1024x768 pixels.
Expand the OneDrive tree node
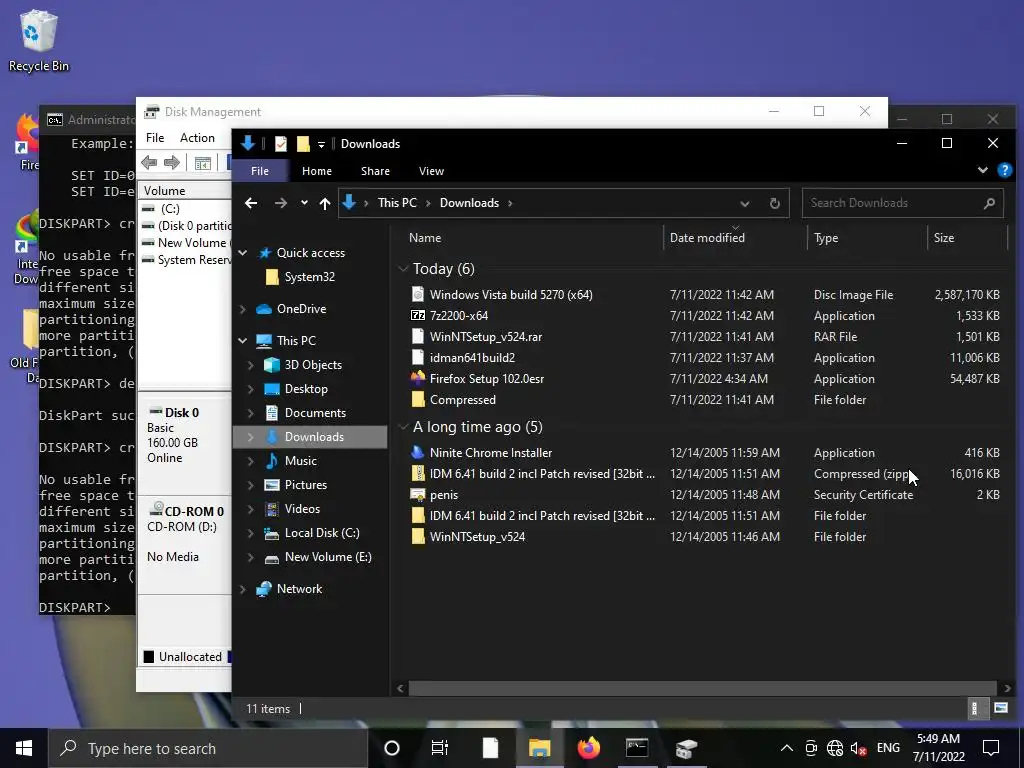tap(243, 309)
